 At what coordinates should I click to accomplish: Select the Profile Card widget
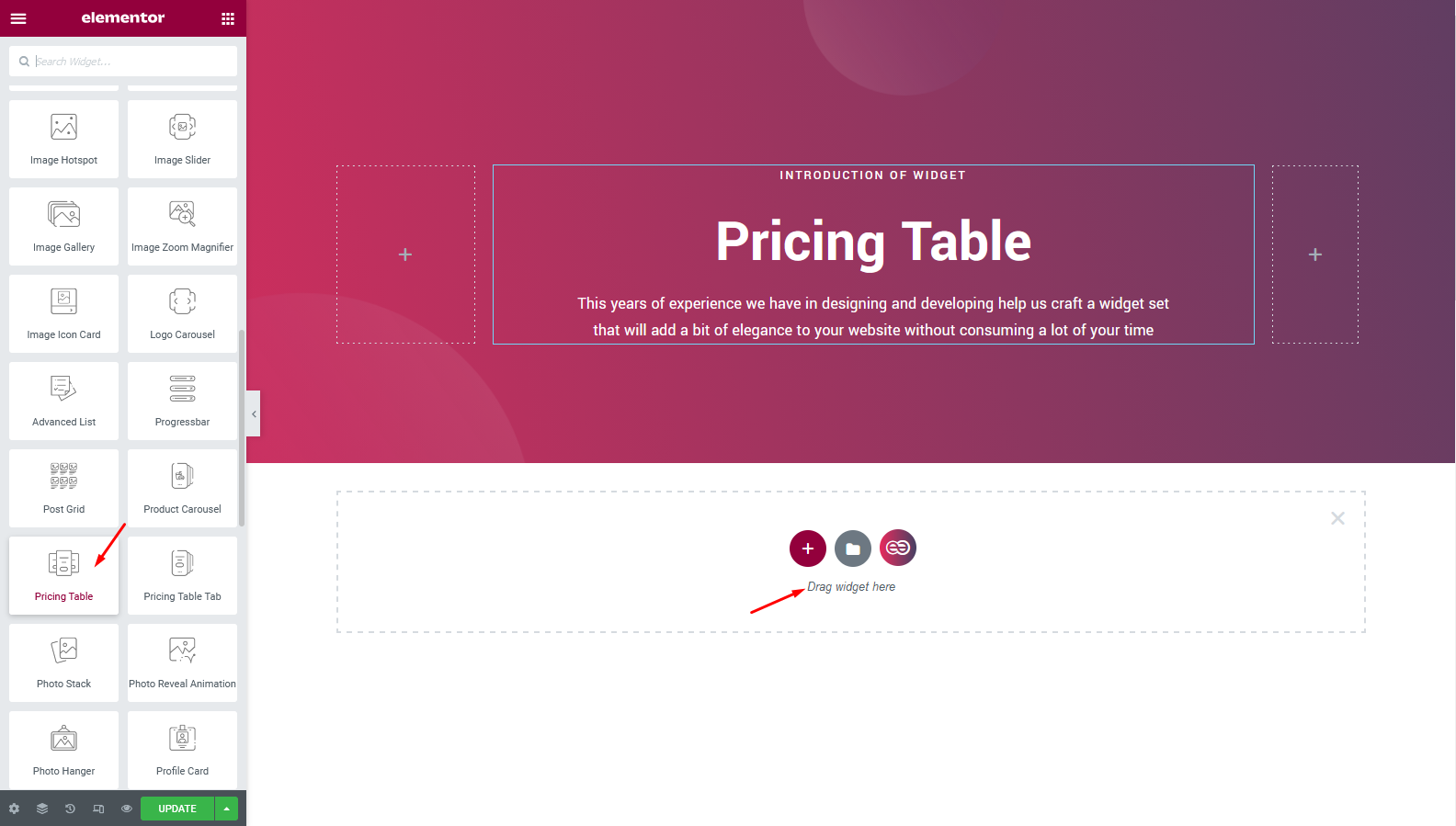tap(181, 749)
